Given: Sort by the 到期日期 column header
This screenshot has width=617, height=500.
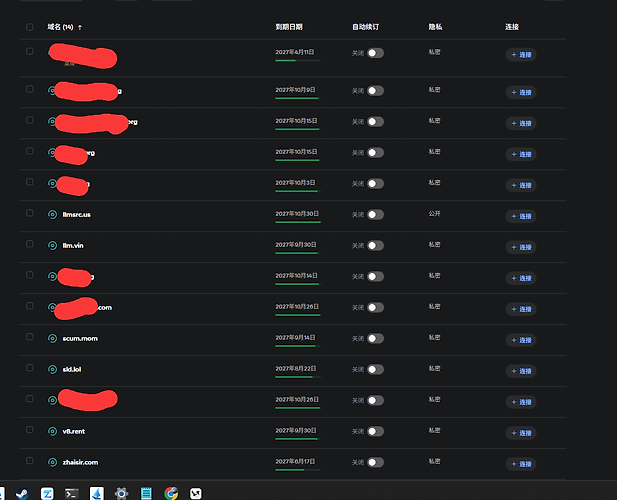Looking at the screenshot, I should pyautogui.click(x=289, y=27).
